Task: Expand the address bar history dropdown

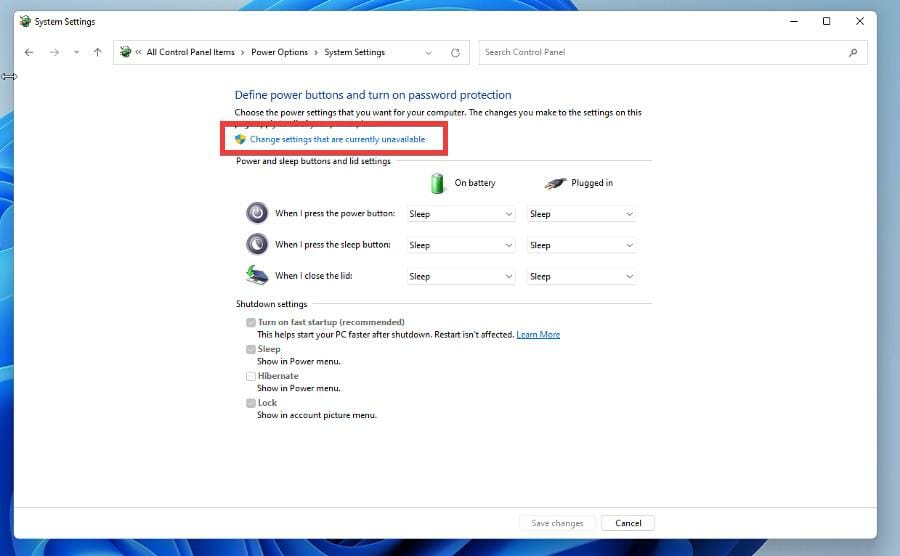Action: pos(428,53)
